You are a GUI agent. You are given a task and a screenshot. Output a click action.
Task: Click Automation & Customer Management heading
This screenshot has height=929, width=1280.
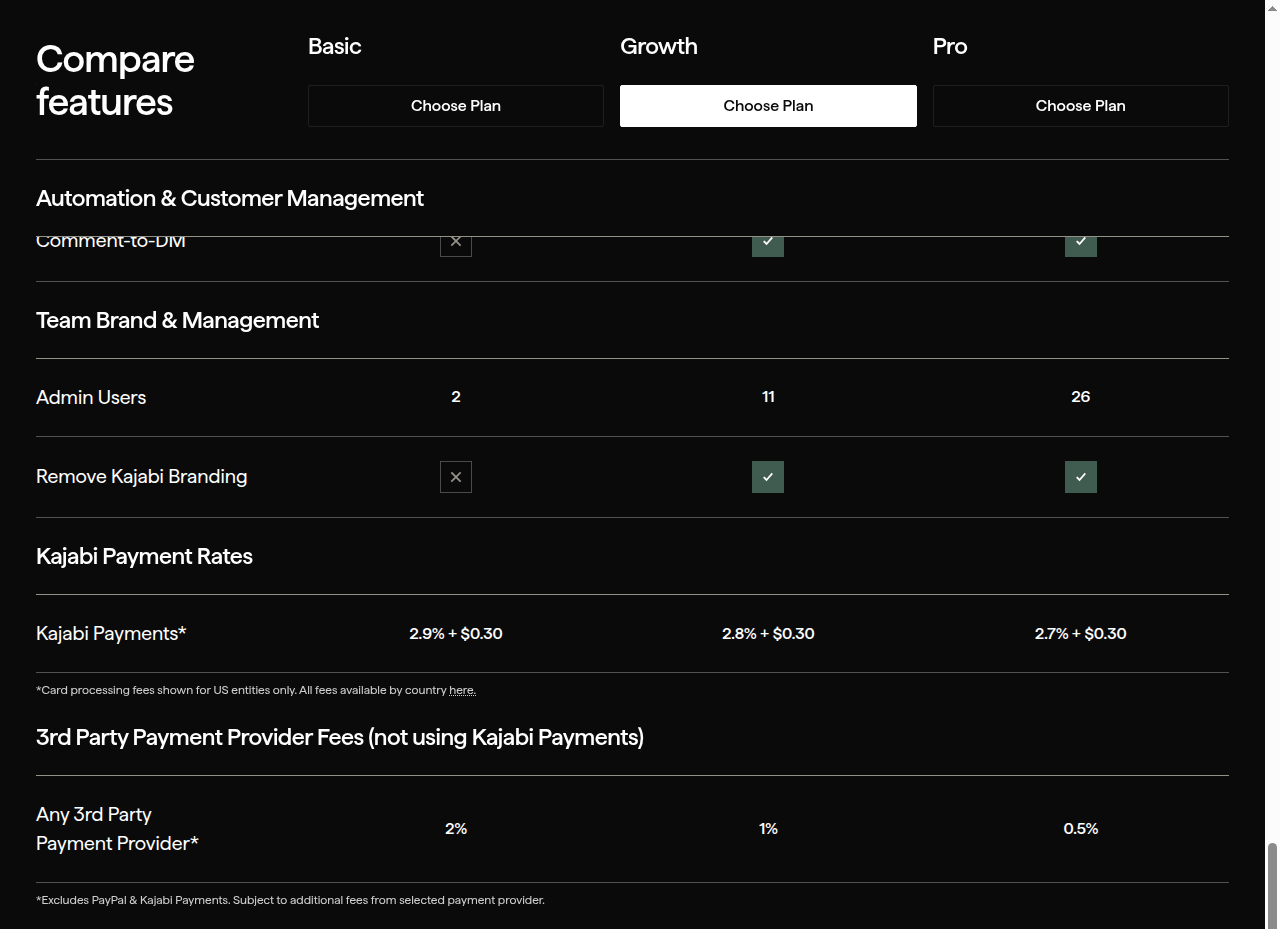(x=230, y=198)
